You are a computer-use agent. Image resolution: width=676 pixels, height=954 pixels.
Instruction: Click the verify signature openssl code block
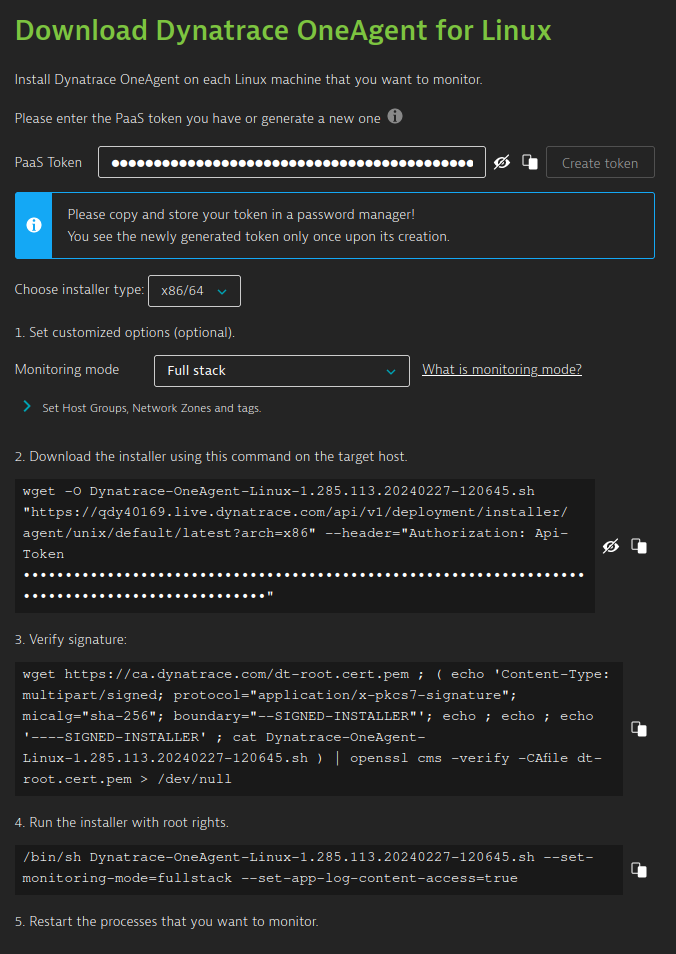319,729
